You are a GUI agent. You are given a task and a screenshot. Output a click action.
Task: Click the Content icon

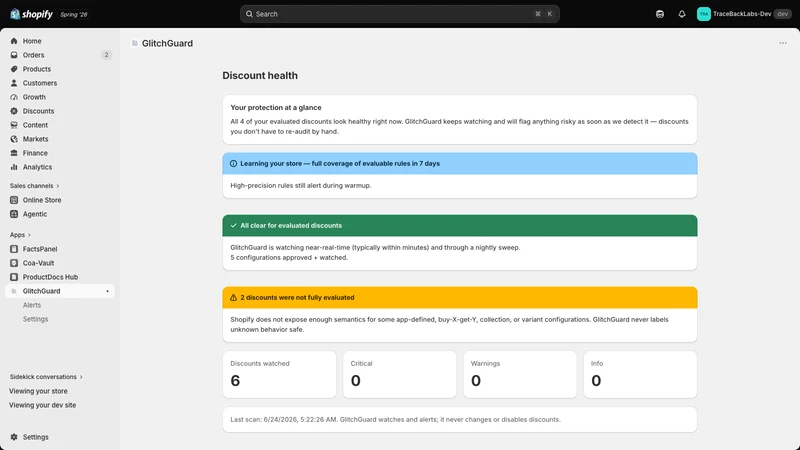pos(14,125)
